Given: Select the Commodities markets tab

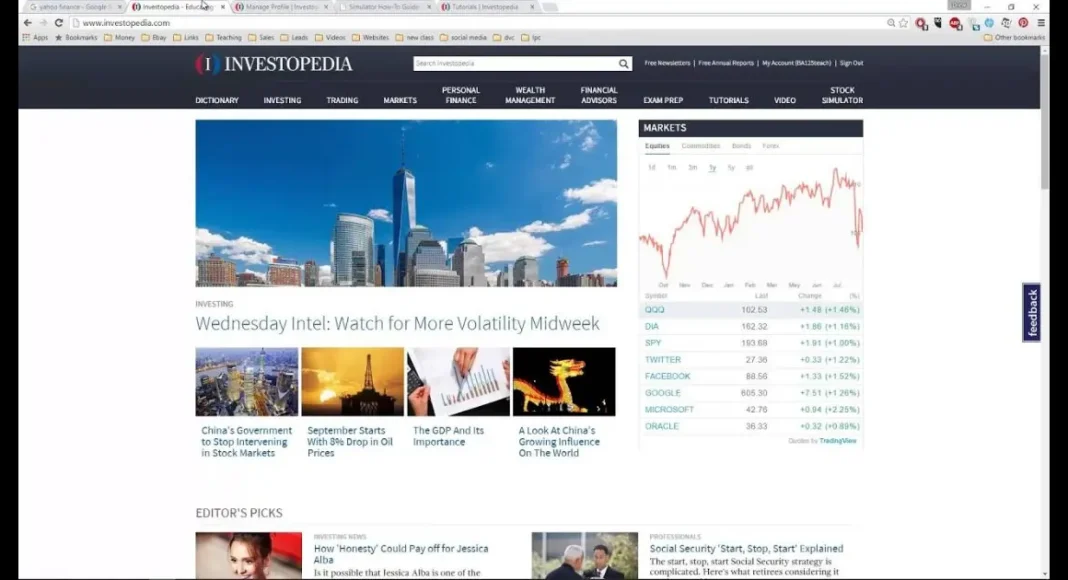Looking at the screenshot, I should (x=700, y=146).
